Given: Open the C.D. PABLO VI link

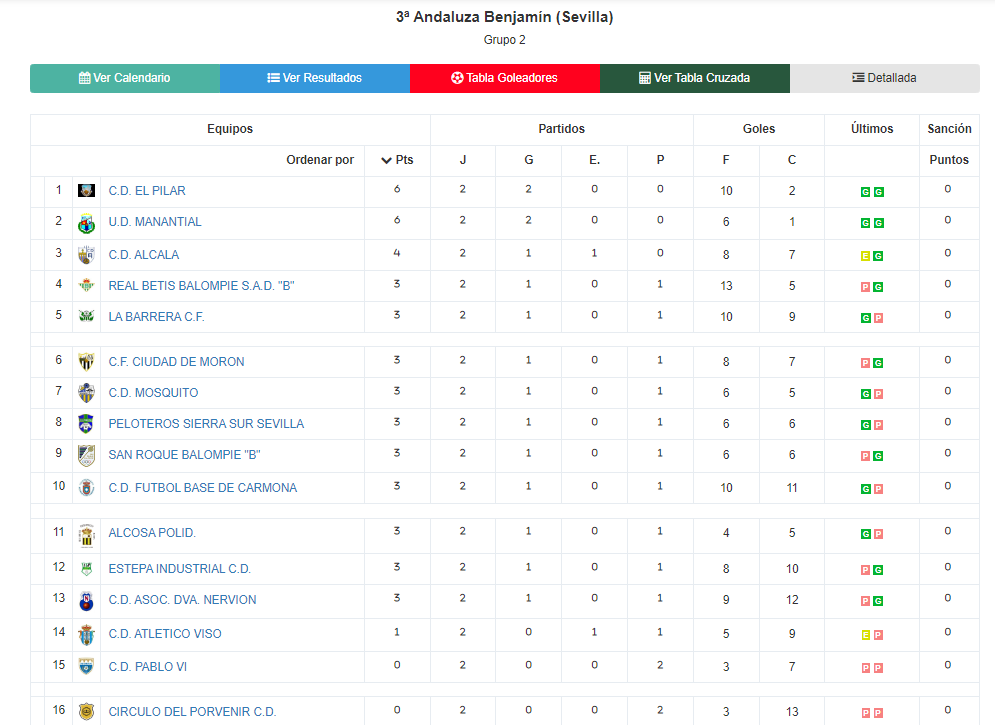Looking at the screenshot, I should tap(148, 667).
